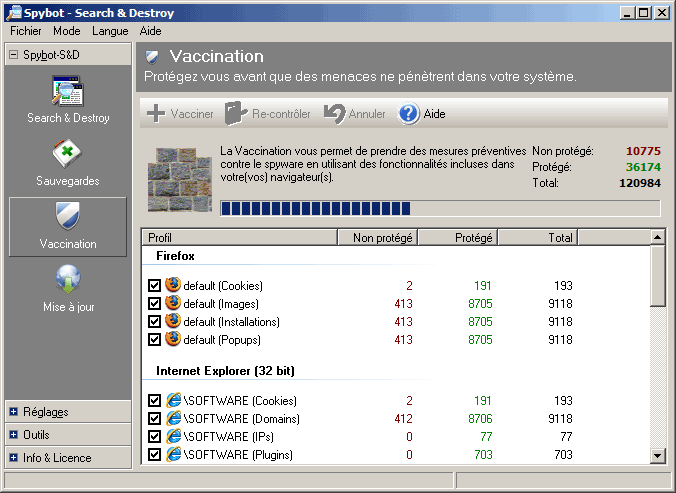Uncheck the Firefox default (Cookies) checkbox
676x493 pixels.
pyautogui.click(x=154, y=286)
